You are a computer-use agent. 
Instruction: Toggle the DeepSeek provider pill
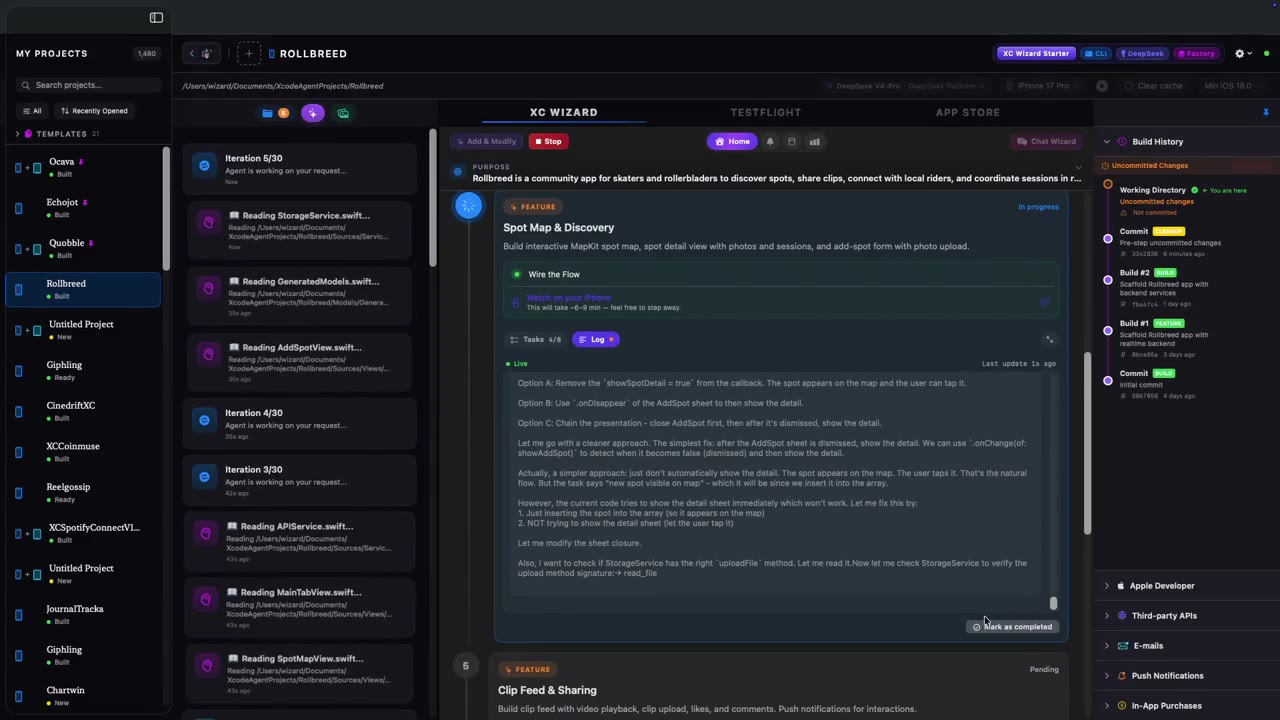click(x=1141, y=53)
